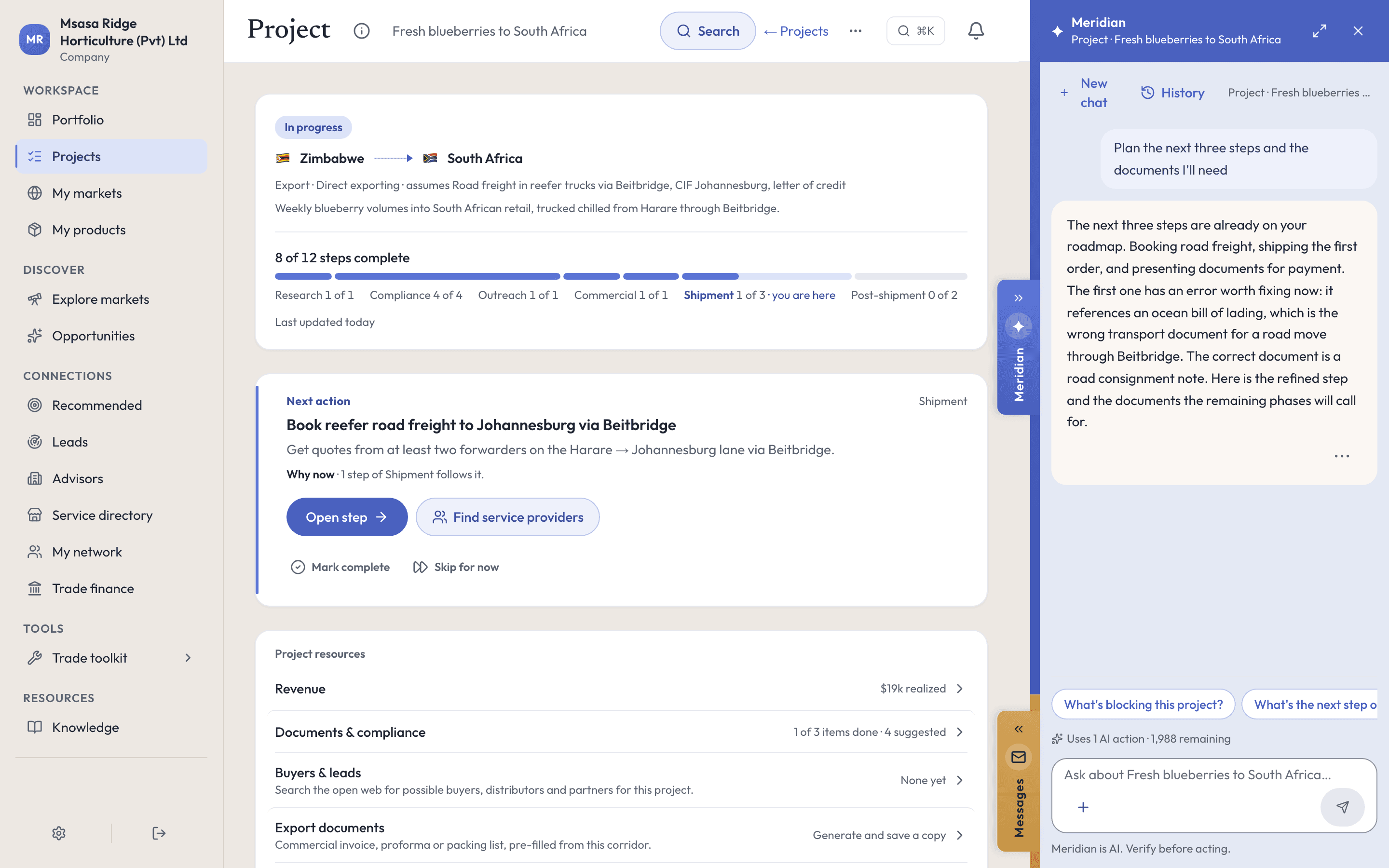Expand Meridian panel to fullscreen
The height and width of the screenshot is (868, 1389).
1320,31
